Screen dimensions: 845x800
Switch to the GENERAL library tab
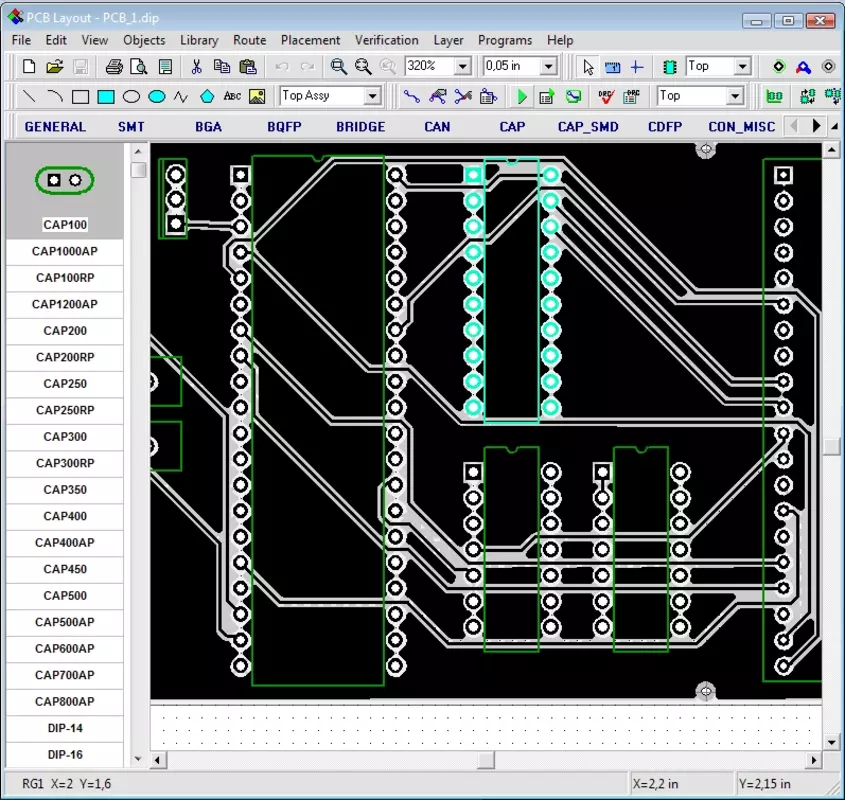point(55,127)
